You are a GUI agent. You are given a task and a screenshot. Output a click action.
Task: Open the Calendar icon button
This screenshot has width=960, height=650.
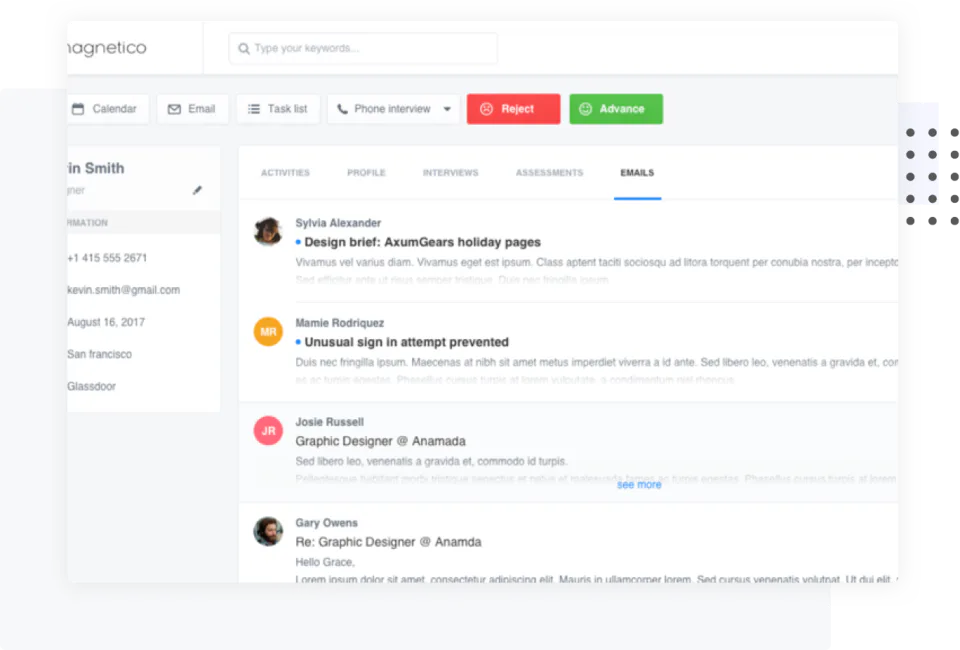(x=78, y=109)
